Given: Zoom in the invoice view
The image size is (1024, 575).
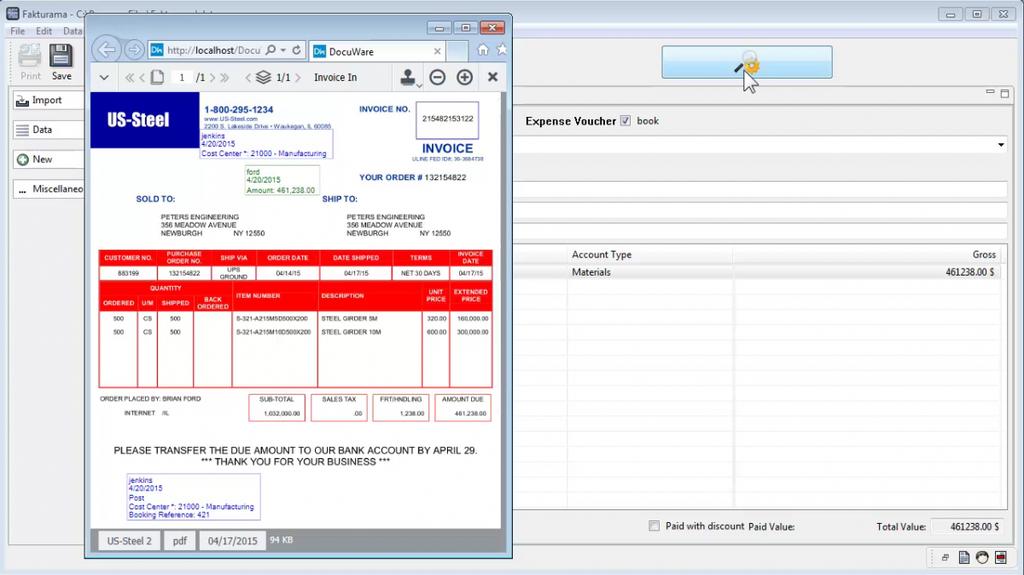Looking at the screenshot, I should [464, 77].
